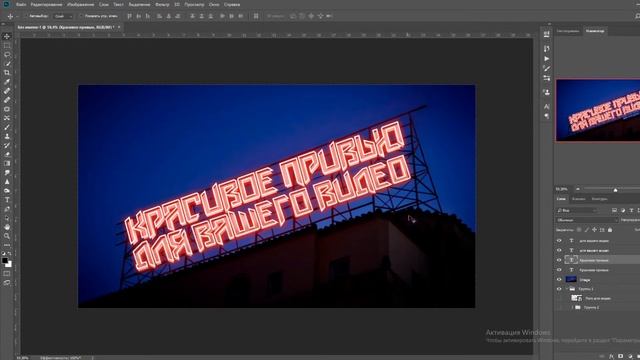Select the Horizontal Type tool
The image size is (640, 360).
click(7, 200)
